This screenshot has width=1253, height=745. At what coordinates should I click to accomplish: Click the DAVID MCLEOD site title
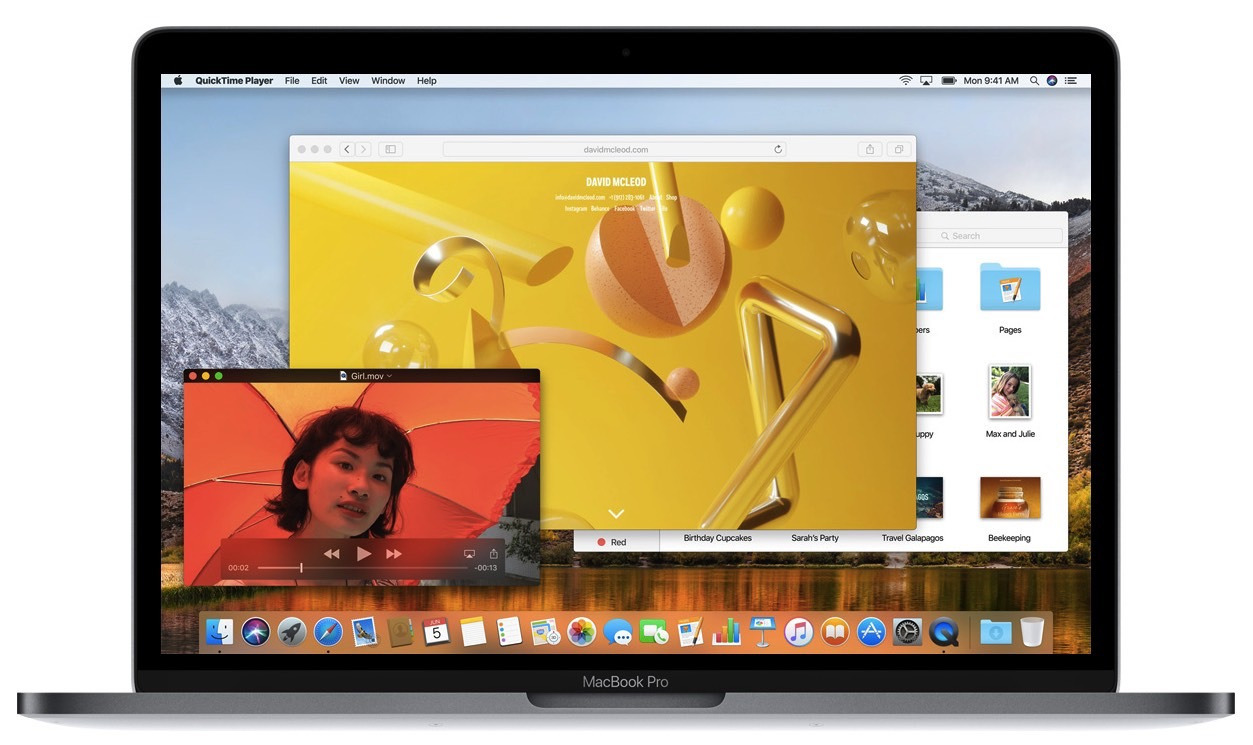pos(615,182)
